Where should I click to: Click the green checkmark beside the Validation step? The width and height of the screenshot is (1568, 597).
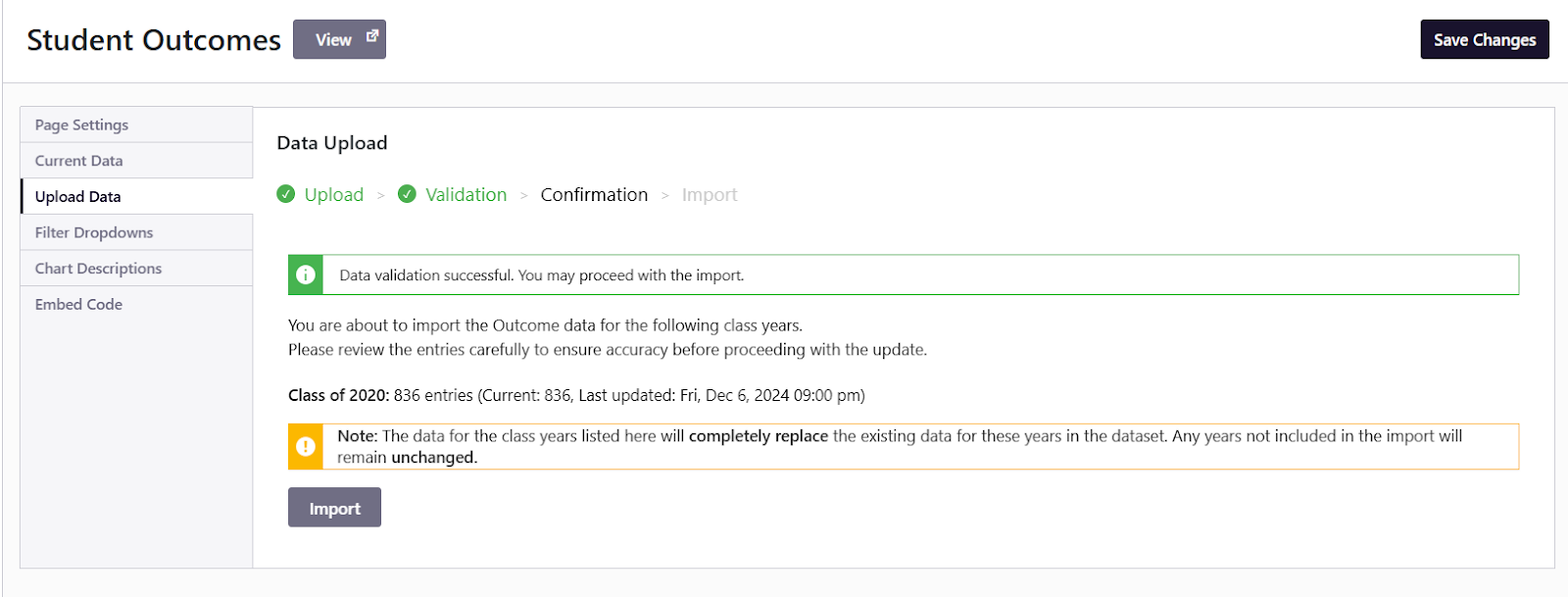click(x=407, y=194)
